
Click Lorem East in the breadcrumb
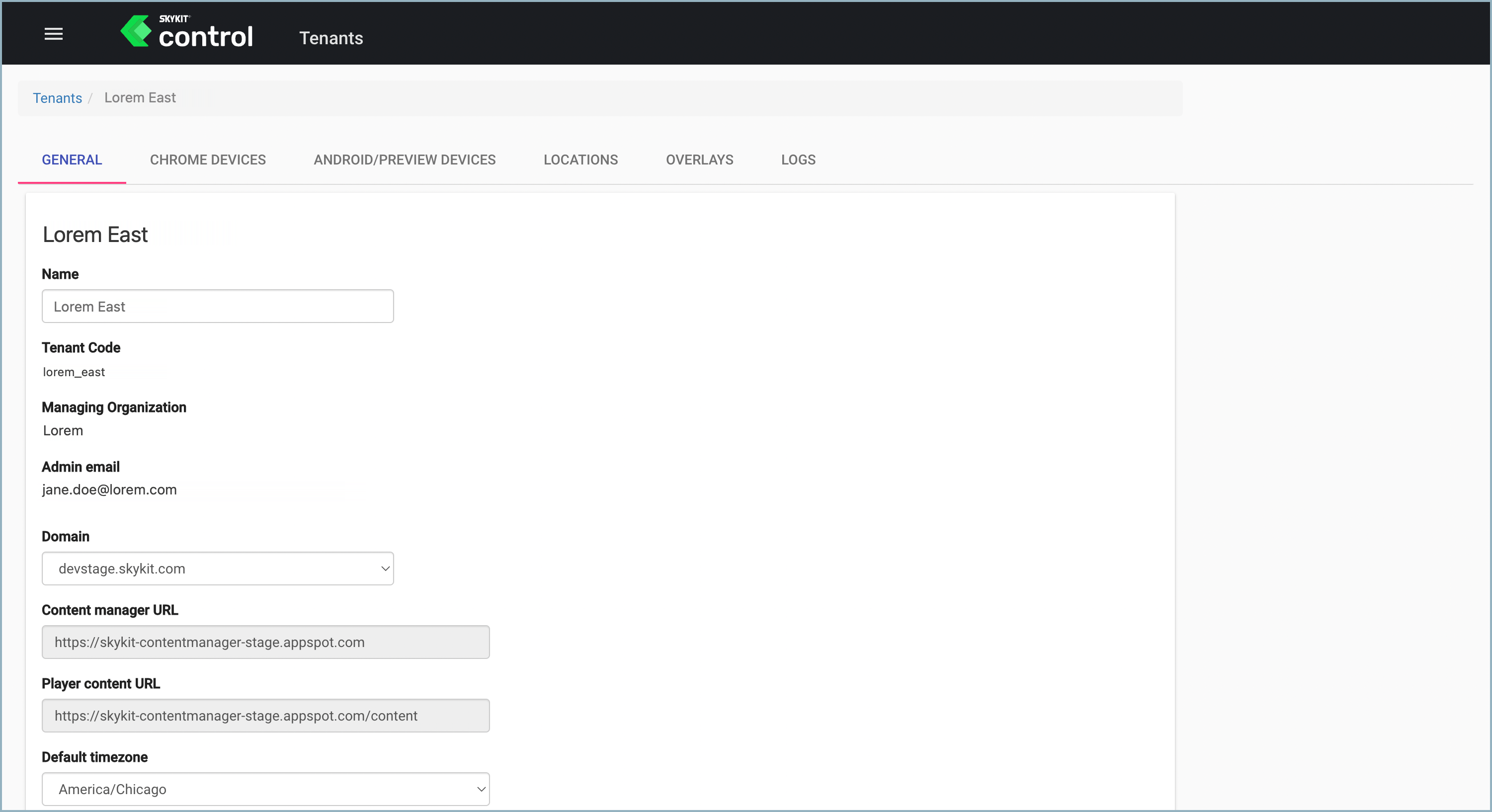[140, 98]
